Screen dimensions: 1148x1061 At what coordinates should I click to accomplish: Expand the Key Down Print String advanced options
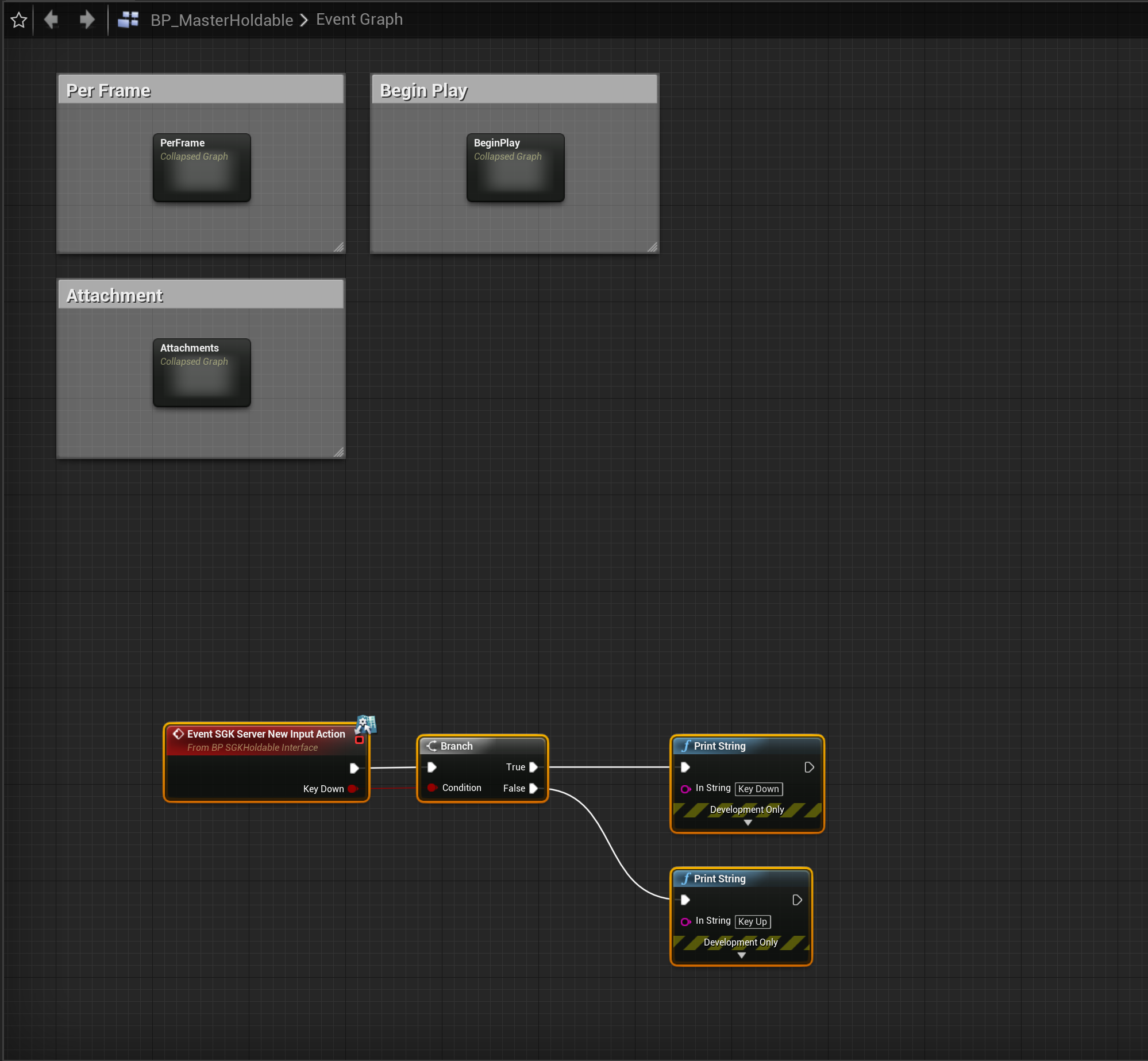(x=748, y=823)
